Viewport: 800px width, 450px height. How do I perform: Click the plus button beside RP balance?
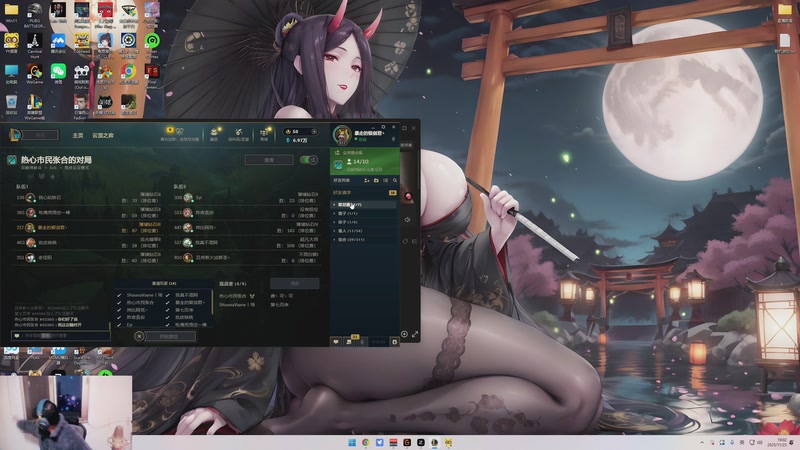pos(314,132)
